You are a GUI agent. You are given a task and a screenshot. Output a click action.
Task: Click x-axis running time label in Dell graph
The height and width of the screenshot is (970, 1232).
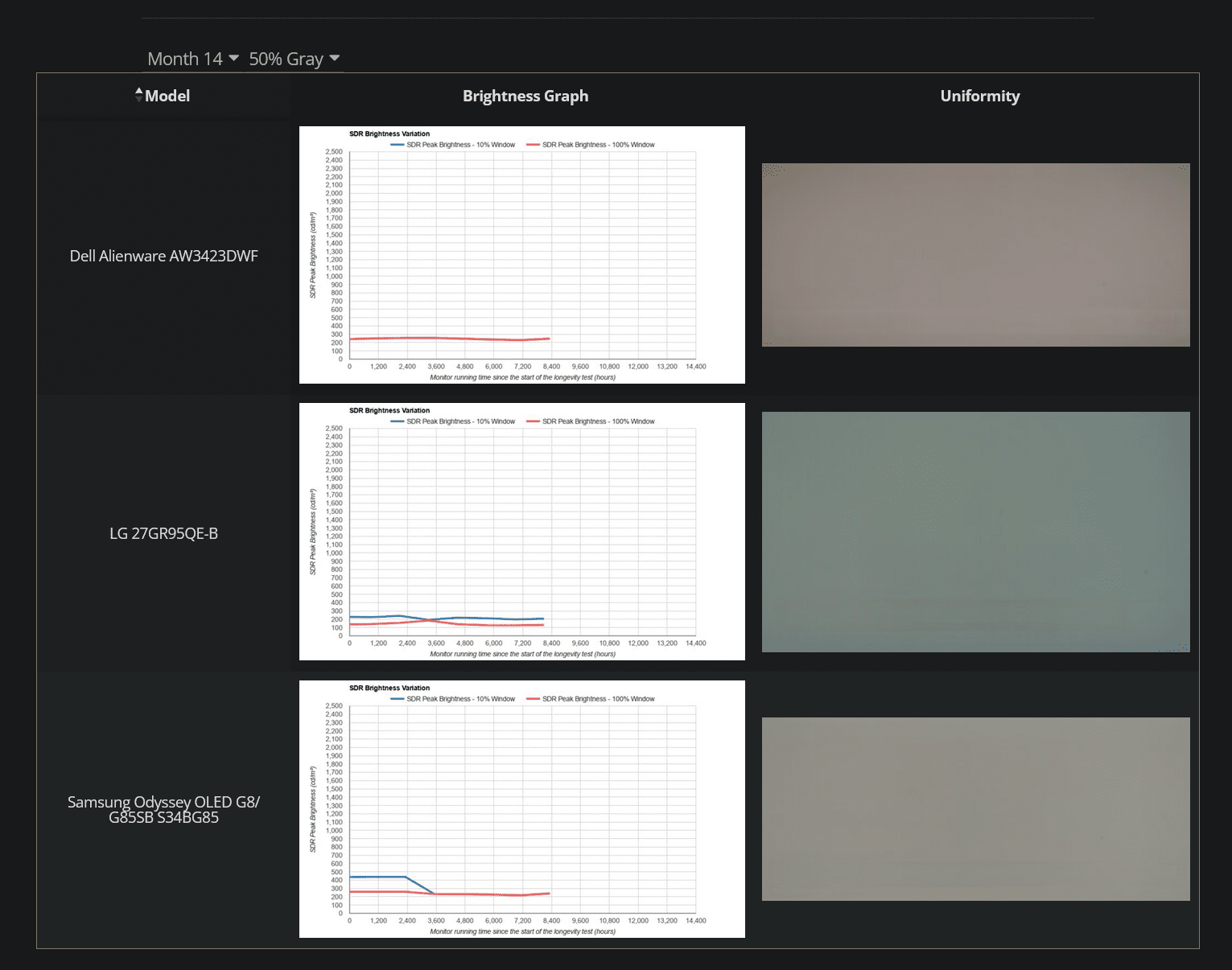[523, 377]
